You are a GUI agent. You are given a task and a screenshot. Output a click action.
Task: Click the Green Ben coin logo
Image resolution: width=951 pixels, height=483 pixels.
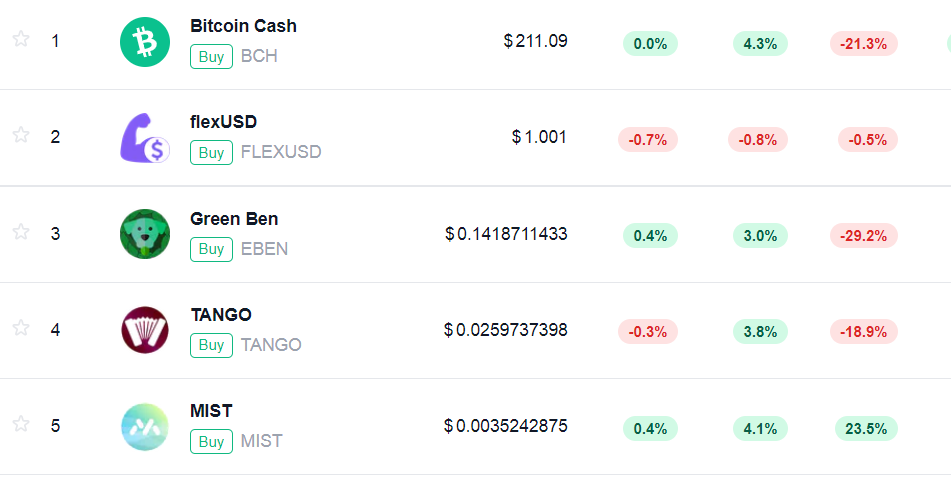pyautogui.click(x=145, y=234)
